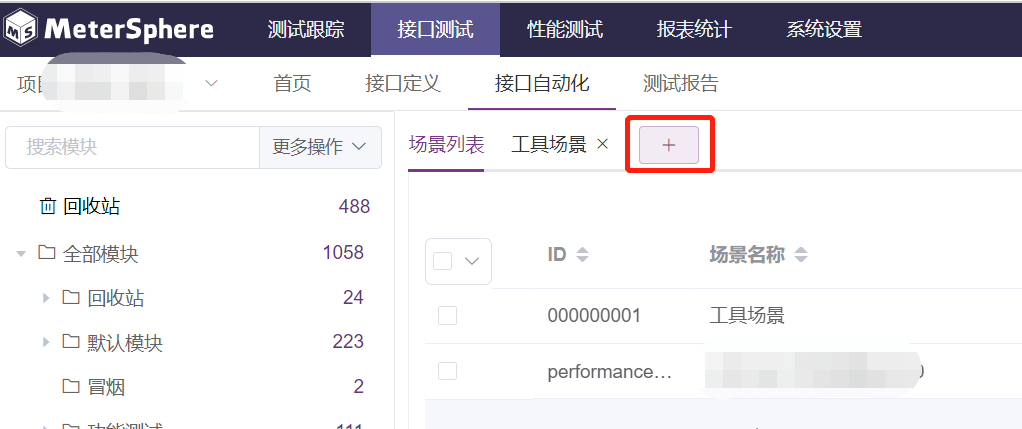The image size is (1022, 429).
Task: Sort by 场景名称 column sort icon
Action: point(800,255)
